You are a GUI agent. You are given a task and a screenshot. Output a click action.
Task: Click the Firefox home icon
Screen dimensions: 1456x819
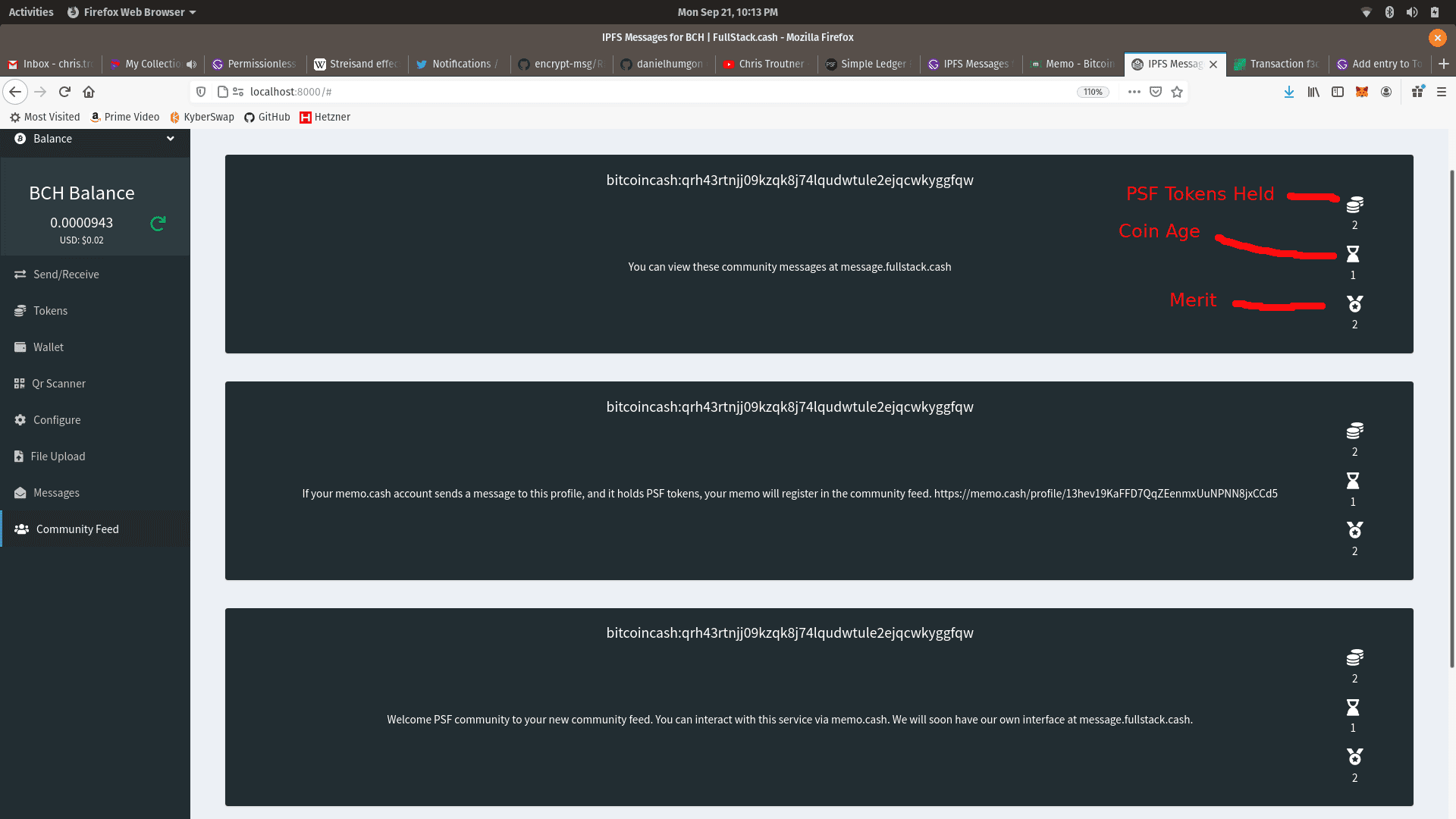pos(89,92)
